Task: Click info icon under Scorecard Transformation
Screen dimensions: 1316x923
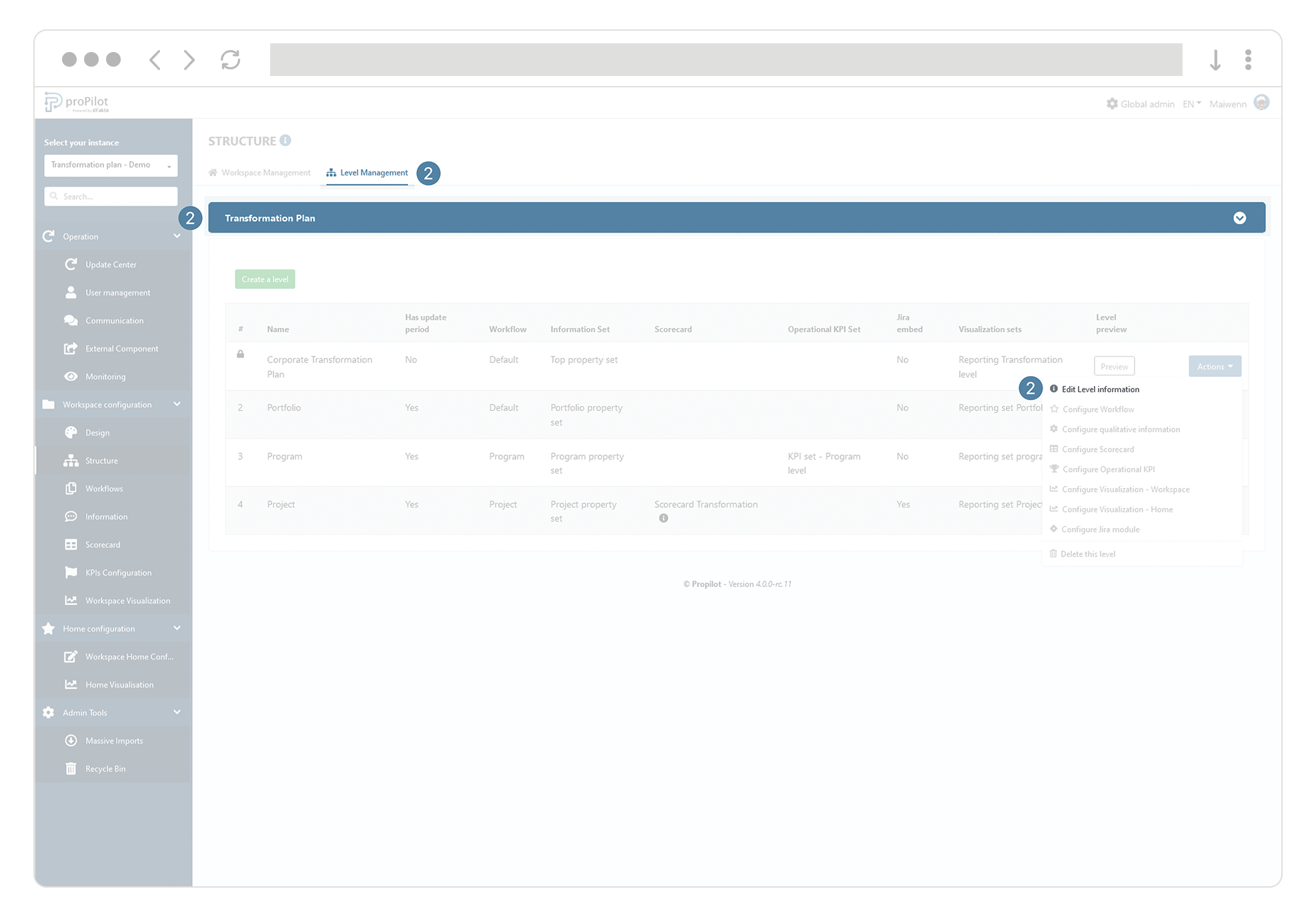Action: point(664,519)
